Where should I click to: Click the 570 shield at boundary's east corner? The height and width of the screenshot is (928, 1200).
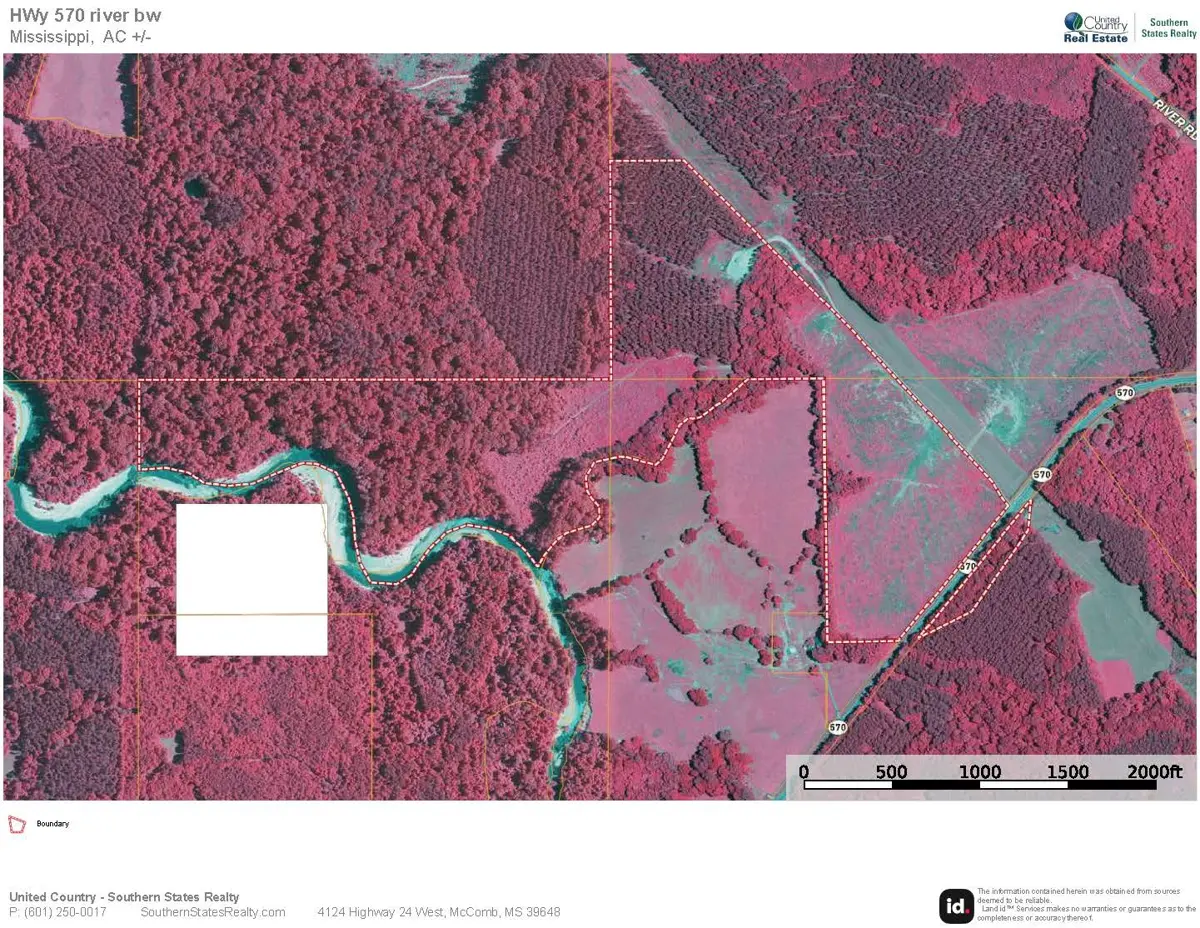(1042, 475)
